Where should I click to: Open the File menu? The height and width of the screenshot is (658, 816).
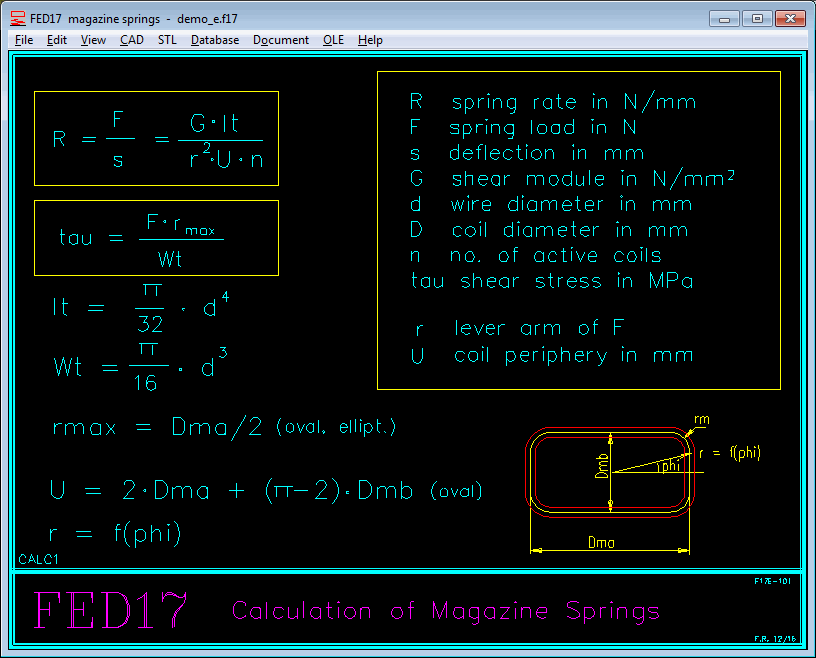[24, 40]
